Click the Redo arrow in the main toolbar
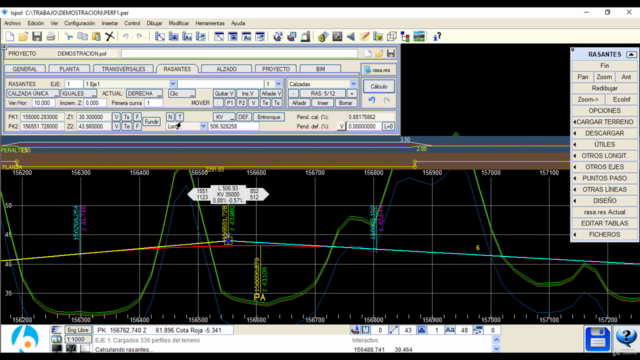The width and height of the screenshot is (640, 360). pos(140,37)
